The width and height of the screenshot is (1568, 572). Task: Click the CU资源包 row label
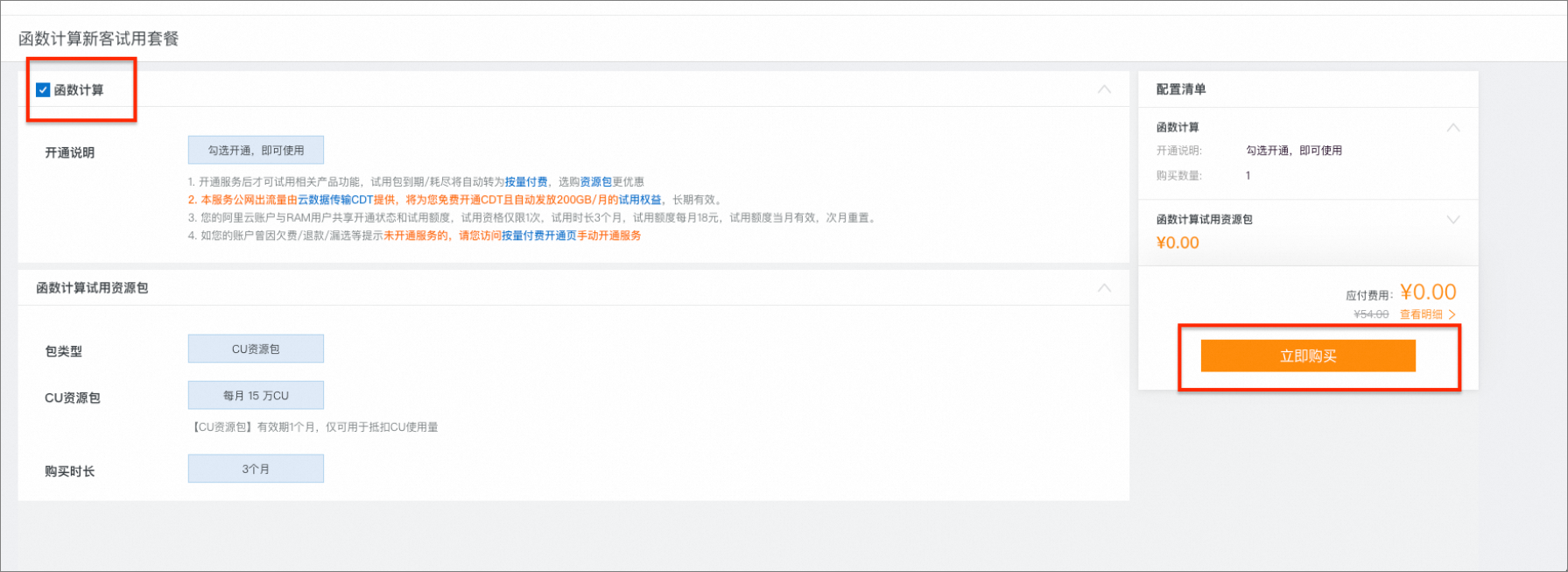(x=73, y=398)
